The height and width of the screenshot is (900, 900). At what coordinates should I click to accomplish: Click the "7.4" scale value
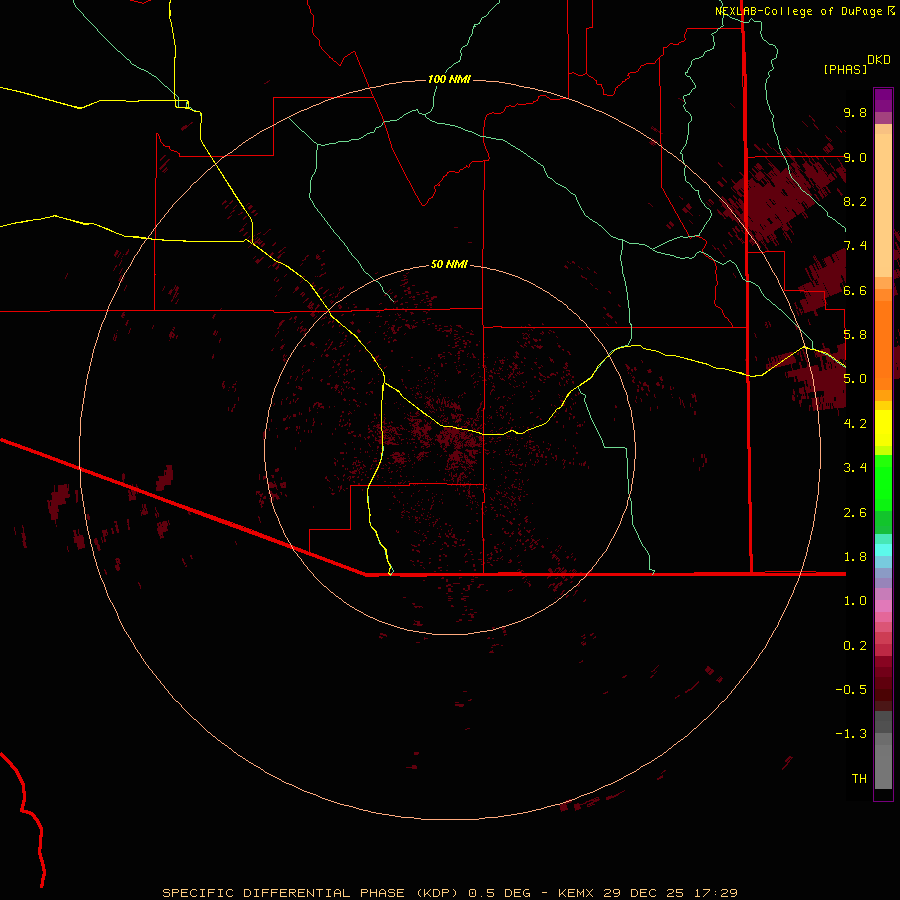coord(855,246)
